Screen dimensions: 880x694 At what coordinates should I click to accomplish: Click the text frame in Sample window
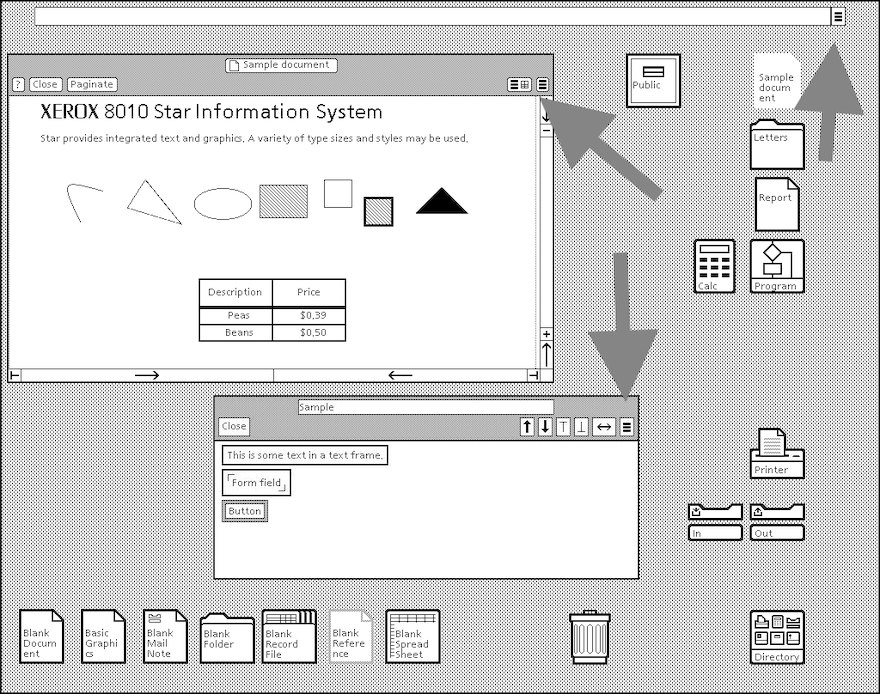click(305, 455)
